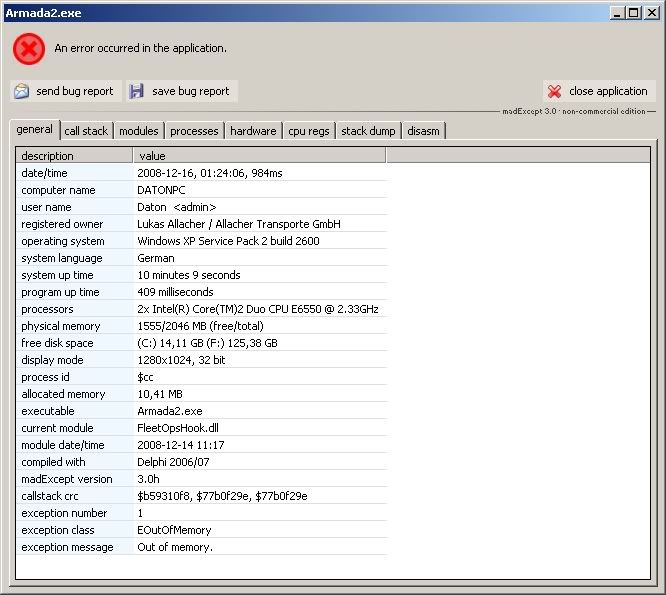Viewport: 666px width, 595px height.
Task: Click the send bug report label
Action: tap(75, 91)
